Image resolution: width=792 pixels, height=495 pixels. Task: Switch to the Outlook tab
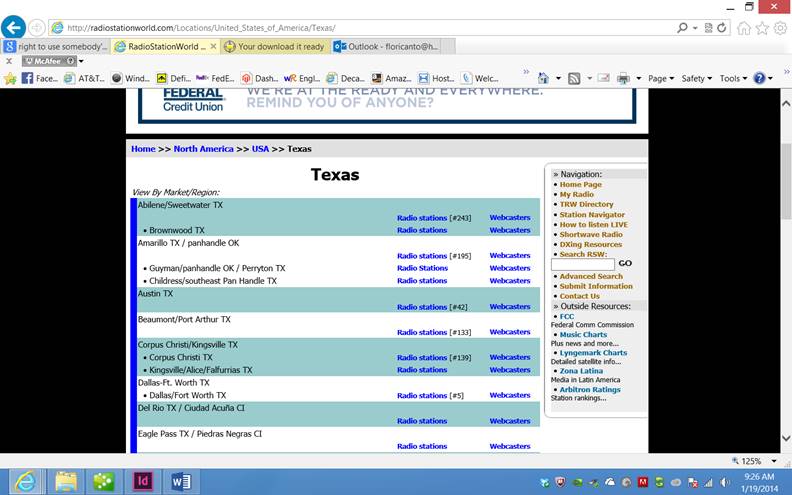(x=386, y=46)
